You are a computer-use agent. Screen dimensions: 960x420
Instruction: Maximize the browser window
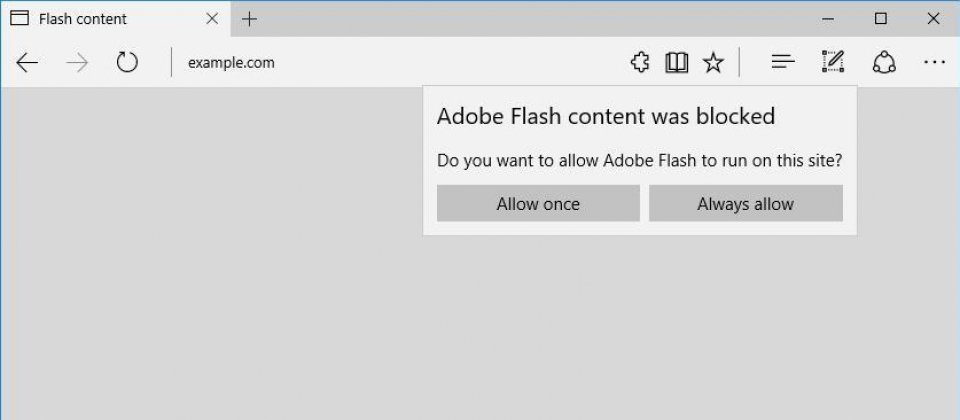pos(880,19)
